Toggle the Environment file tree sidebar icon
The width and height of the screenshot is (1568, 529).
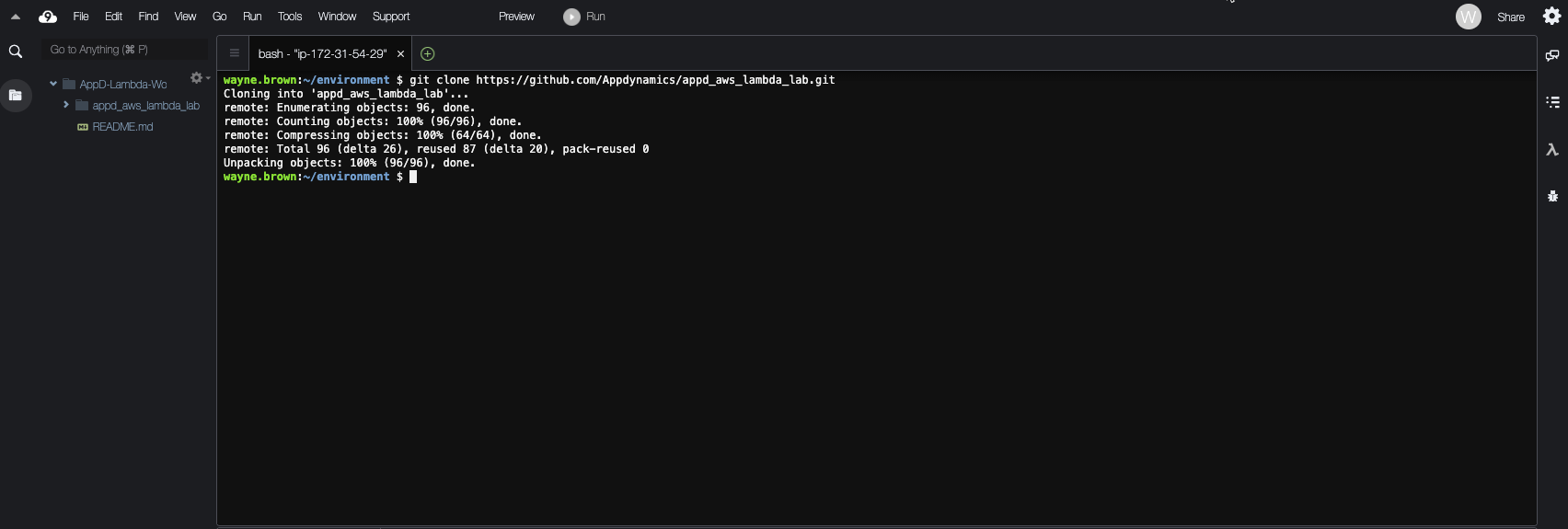point(16,95)
